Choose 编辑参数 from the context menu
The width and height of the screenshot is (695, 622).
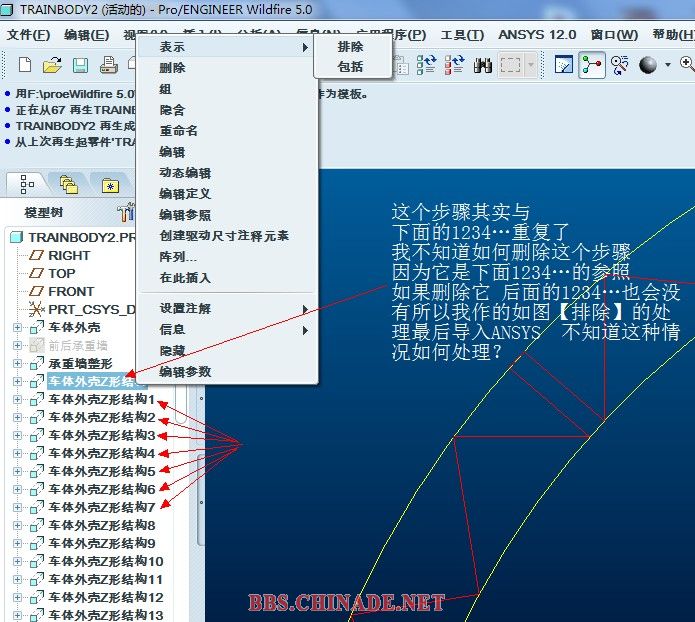(227, 372)
